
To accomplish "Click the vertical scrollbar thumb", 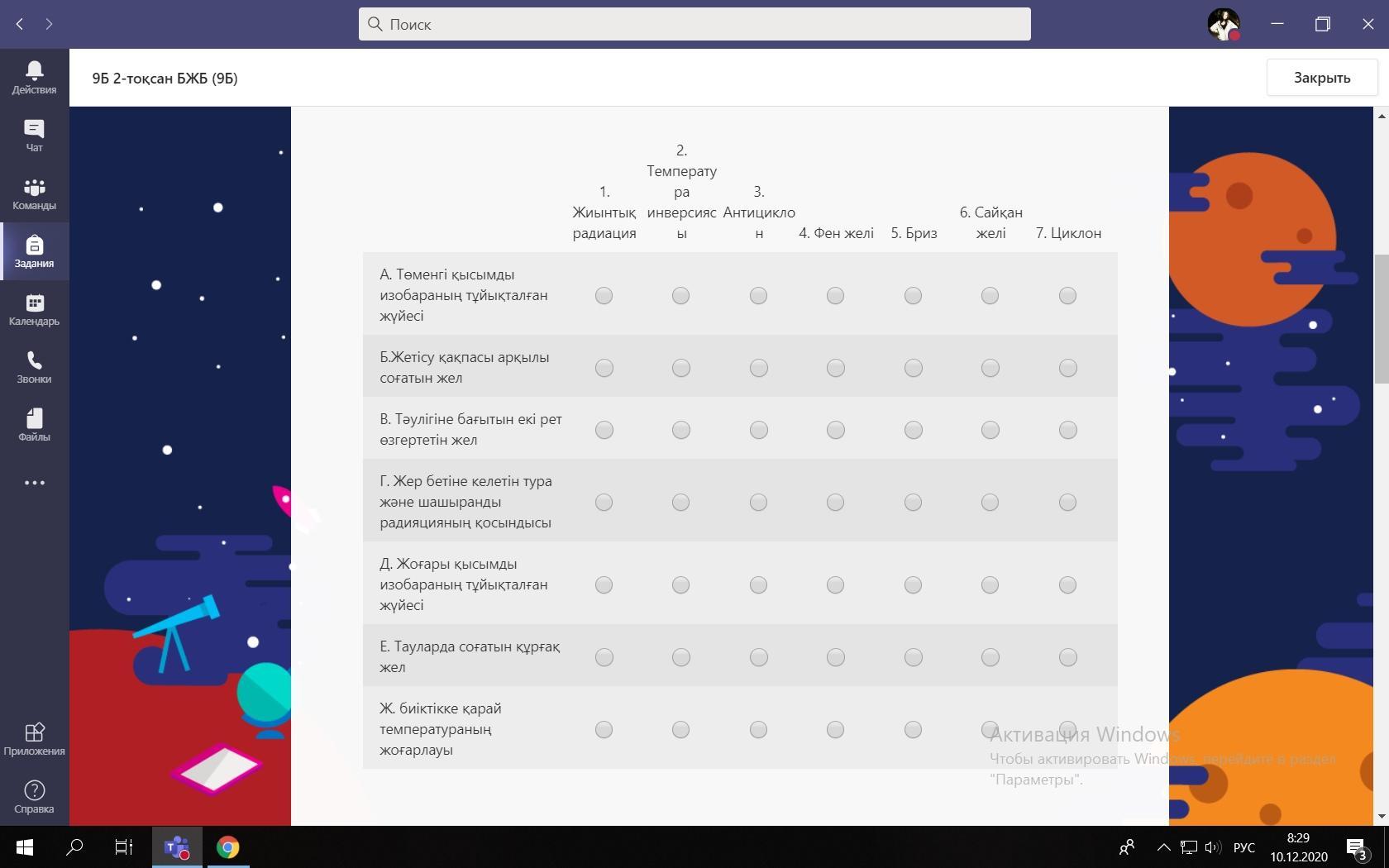I will pos(1381,319).
